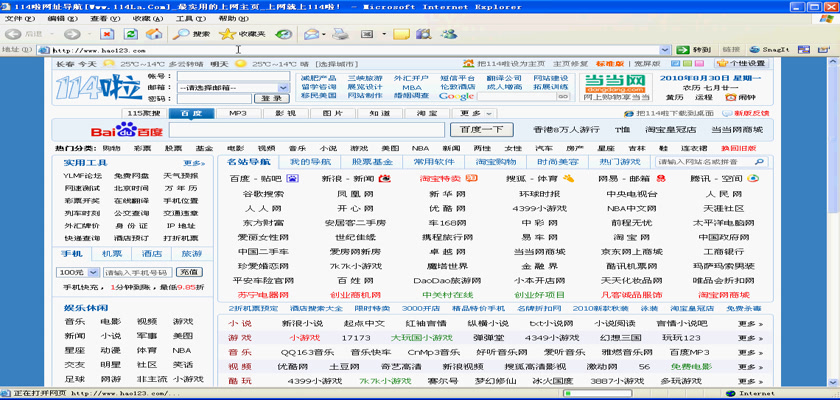The image size is (840, 400).
Task: Open the Back button history dropdown arrow
Action: (x=51, y=34)
